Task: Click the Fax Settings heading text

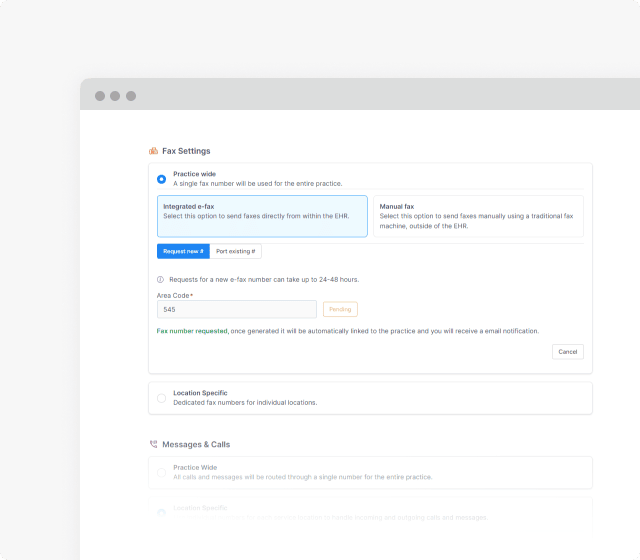Action: [x=186, y=151]
